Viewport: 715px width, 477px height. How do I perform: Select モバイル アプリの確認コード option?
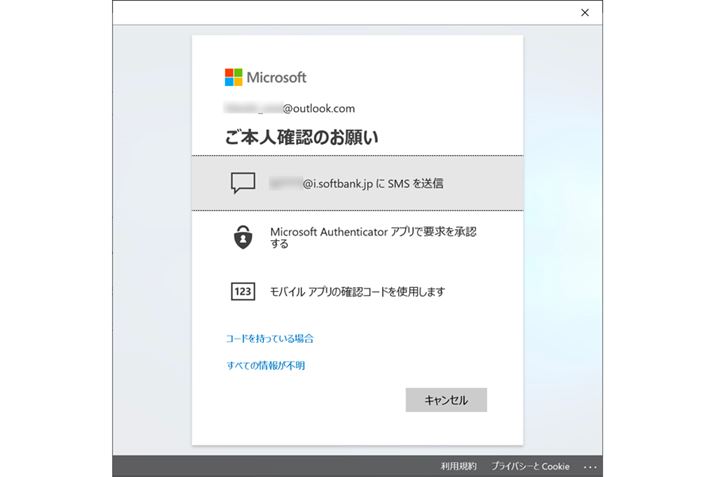click(x=358, y=291)
